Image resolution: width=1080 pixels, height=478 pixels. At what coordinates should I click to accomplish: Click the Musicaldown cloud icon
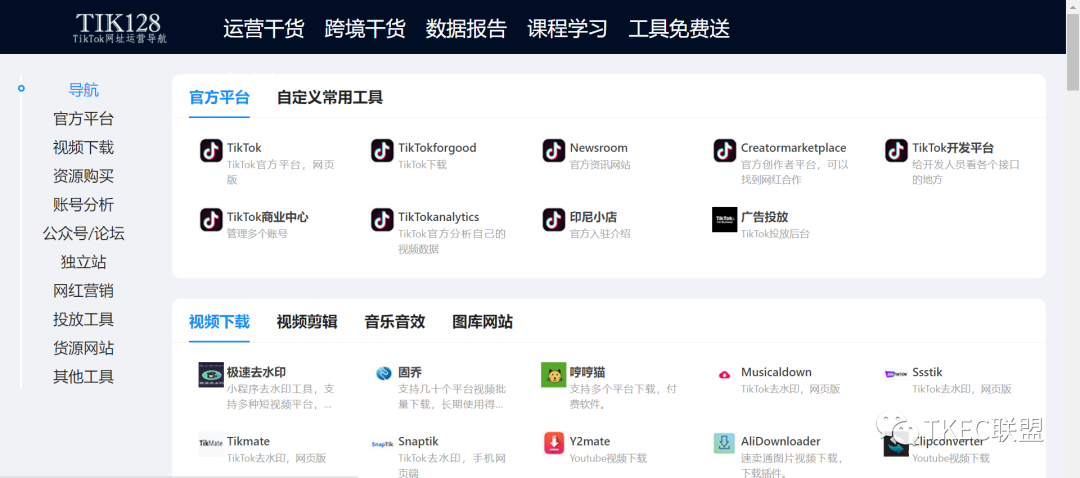click(725, 375)
